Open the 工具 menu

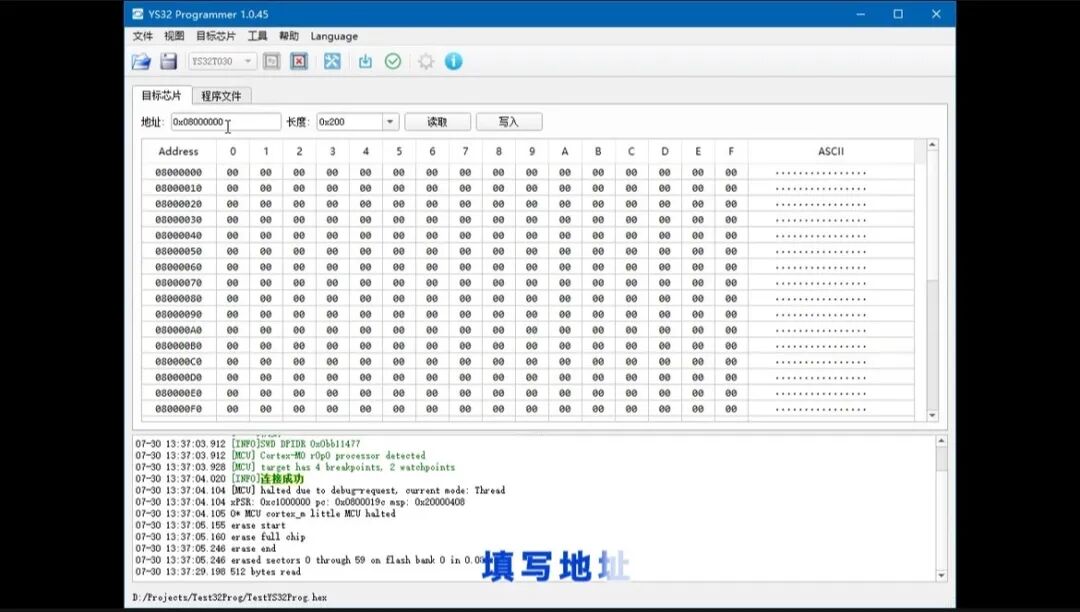coord(257,36)
